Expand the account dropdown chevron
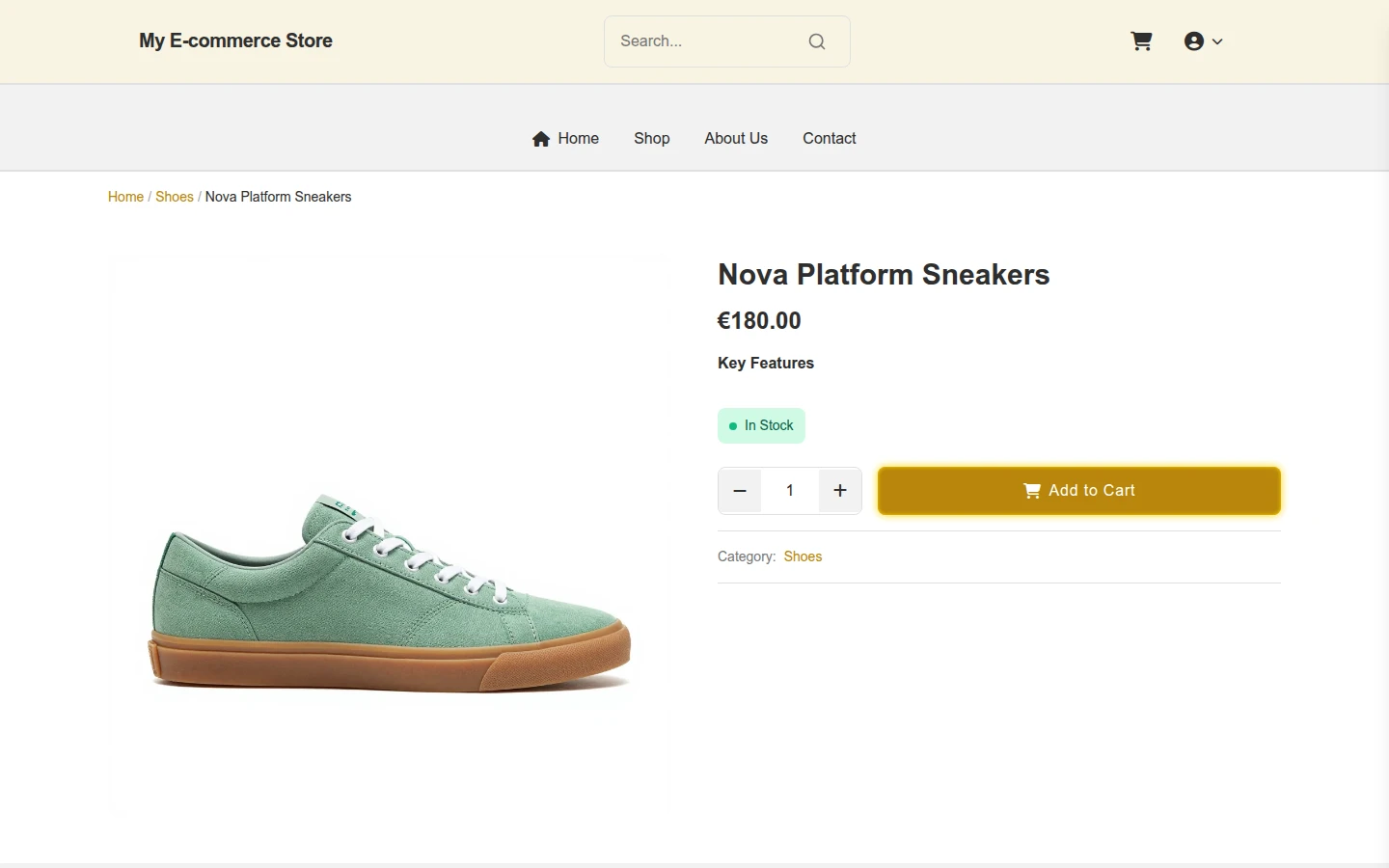 click(1217, 41)
